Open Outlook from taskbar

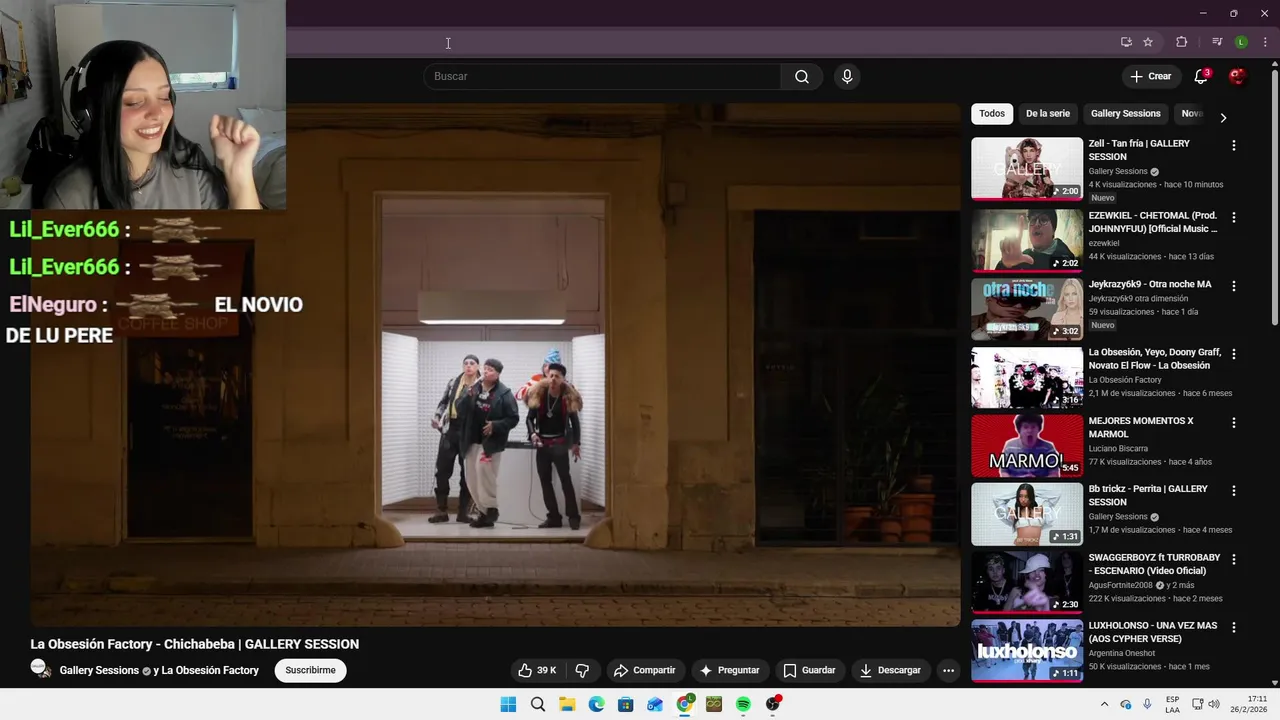point(655,704)
